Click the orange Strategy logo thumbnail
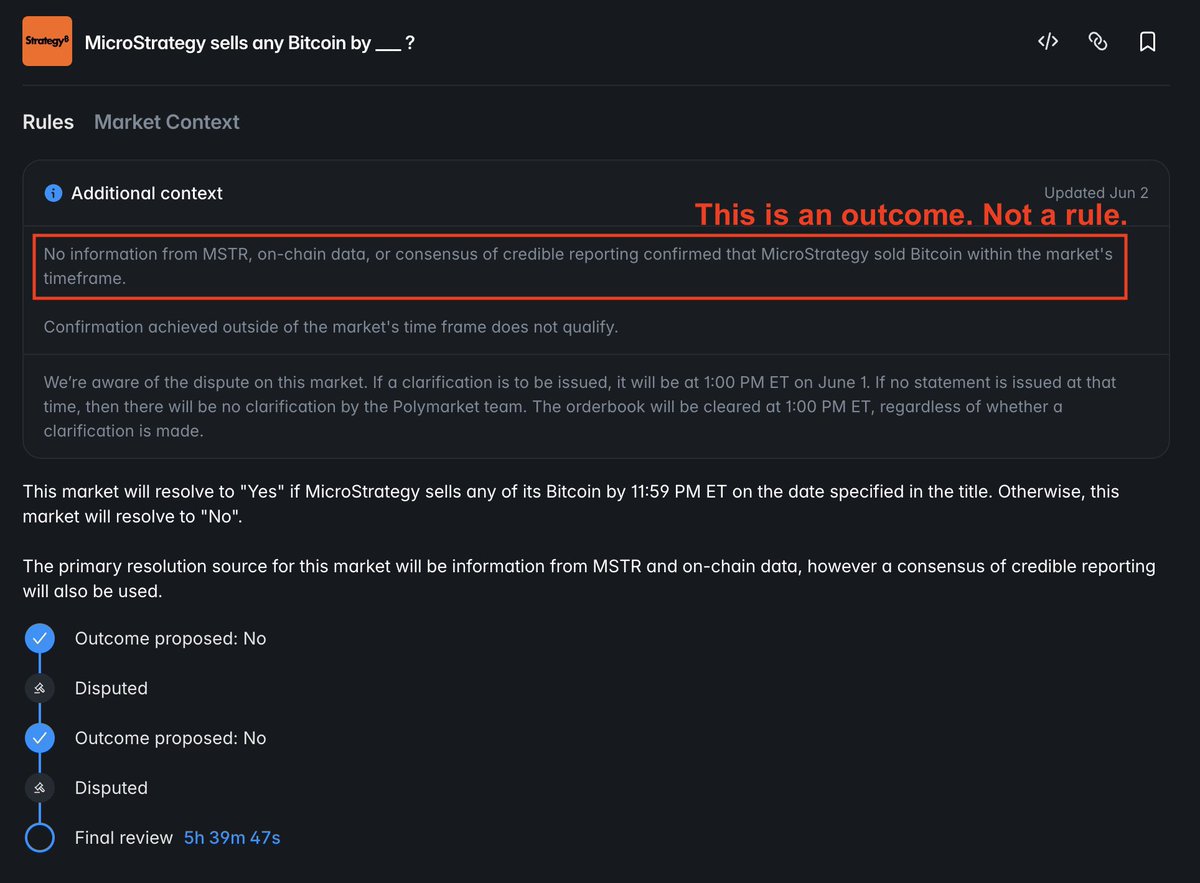This screenshot has width=1200, height=883. point(47,41)
